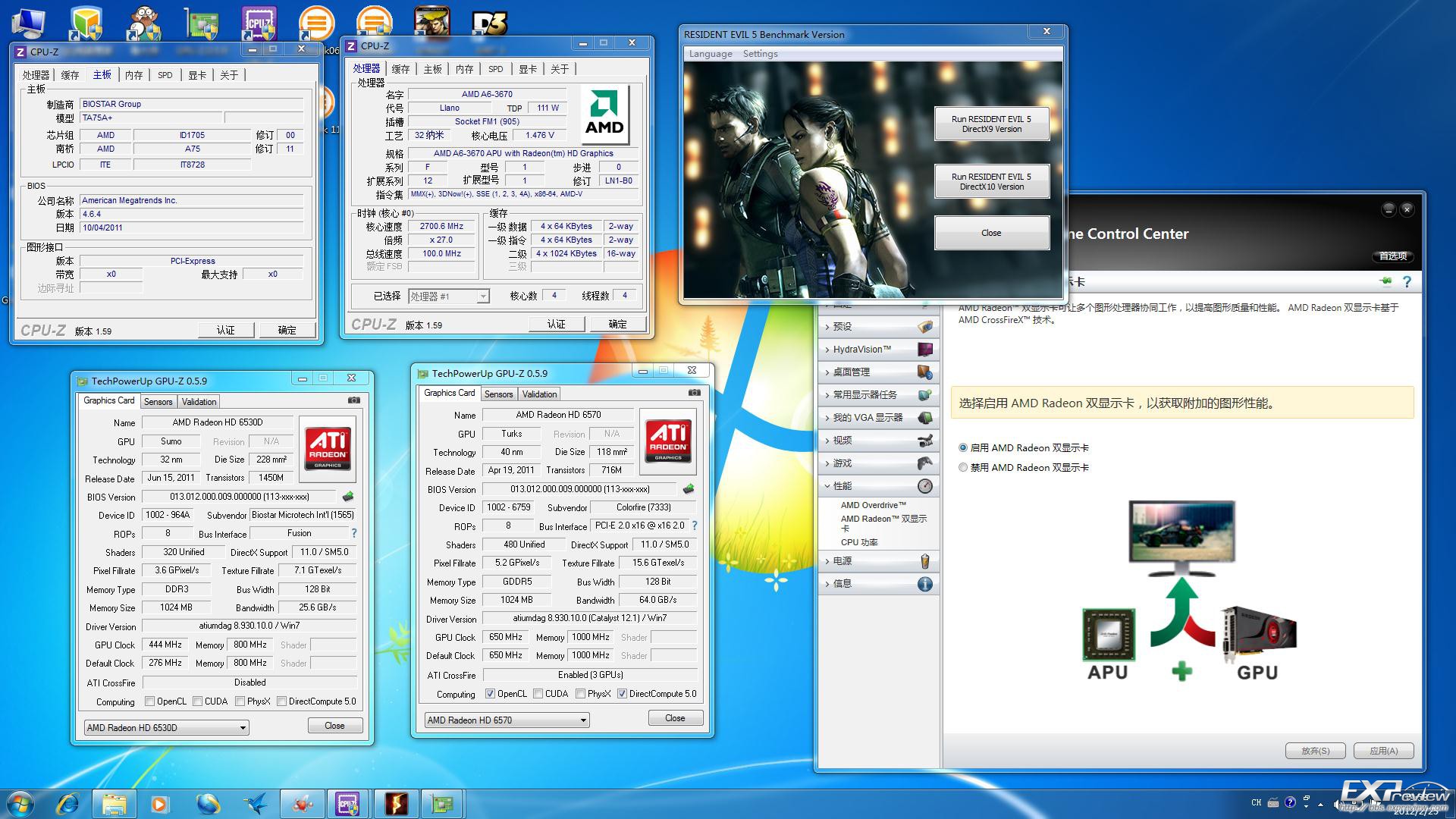Open the D3 desktop shortcut

[489, 23]
